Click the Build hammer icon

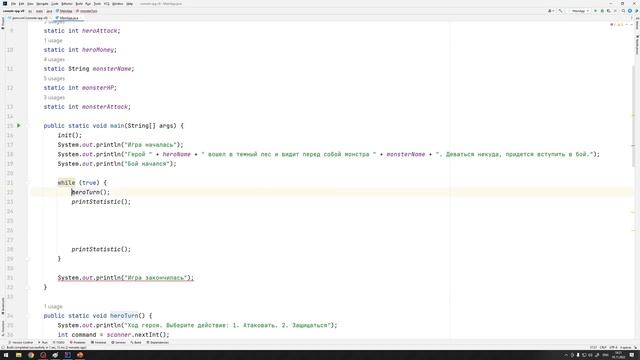tap(560, 11)
